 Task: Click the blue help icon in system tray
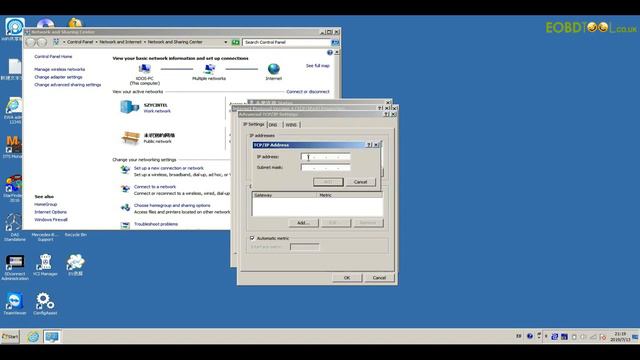(x=529, y=336)
